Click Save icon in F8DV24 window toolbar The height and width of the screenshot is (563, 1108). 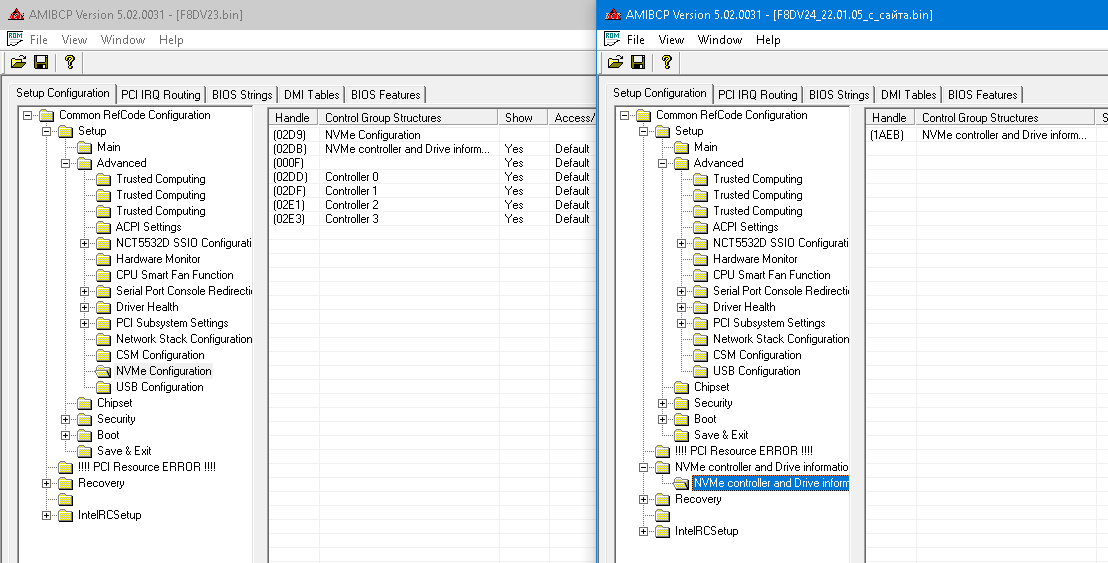point(638,62)
